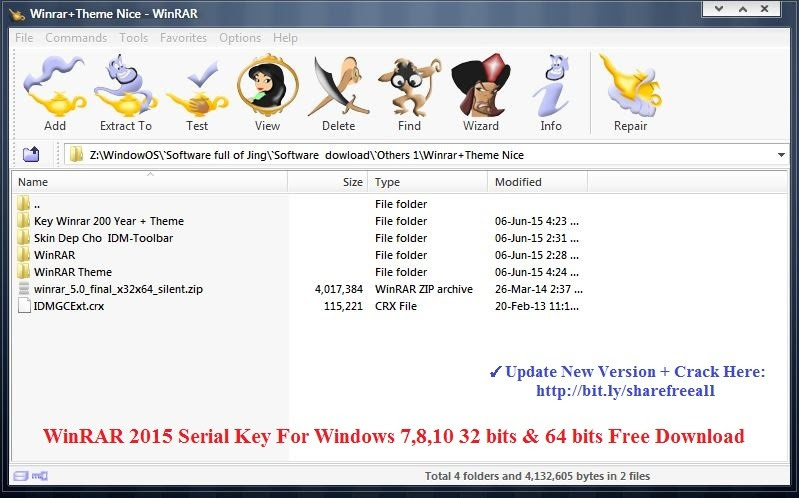This screenshot has width=799, height=498.
Task: Click the folder icon of Key Winrar 200 Year + Theme
Action: point(23,221)
